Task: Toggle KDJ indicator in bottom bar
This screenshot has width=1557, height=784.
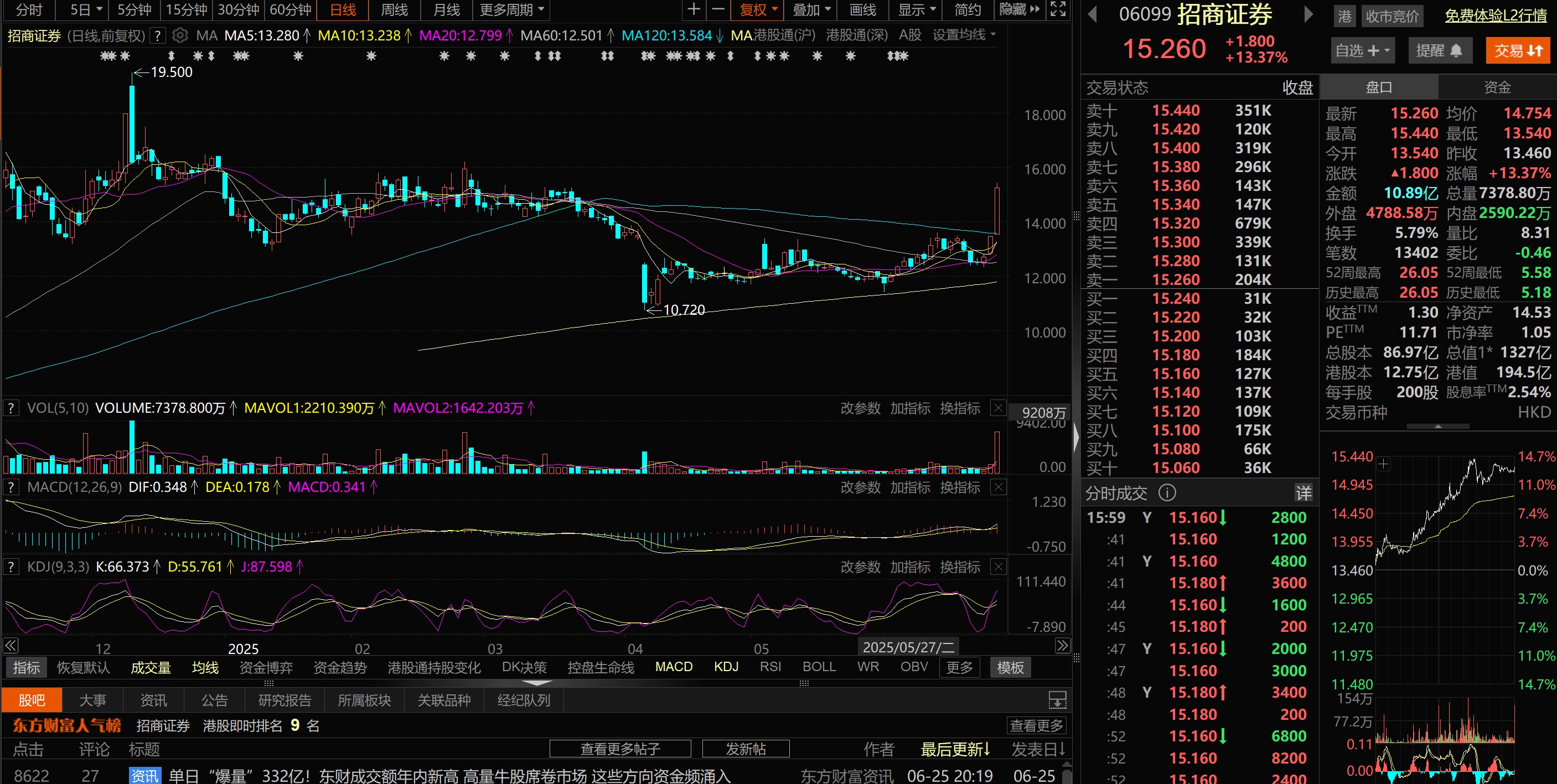Action: coord(726,667)
